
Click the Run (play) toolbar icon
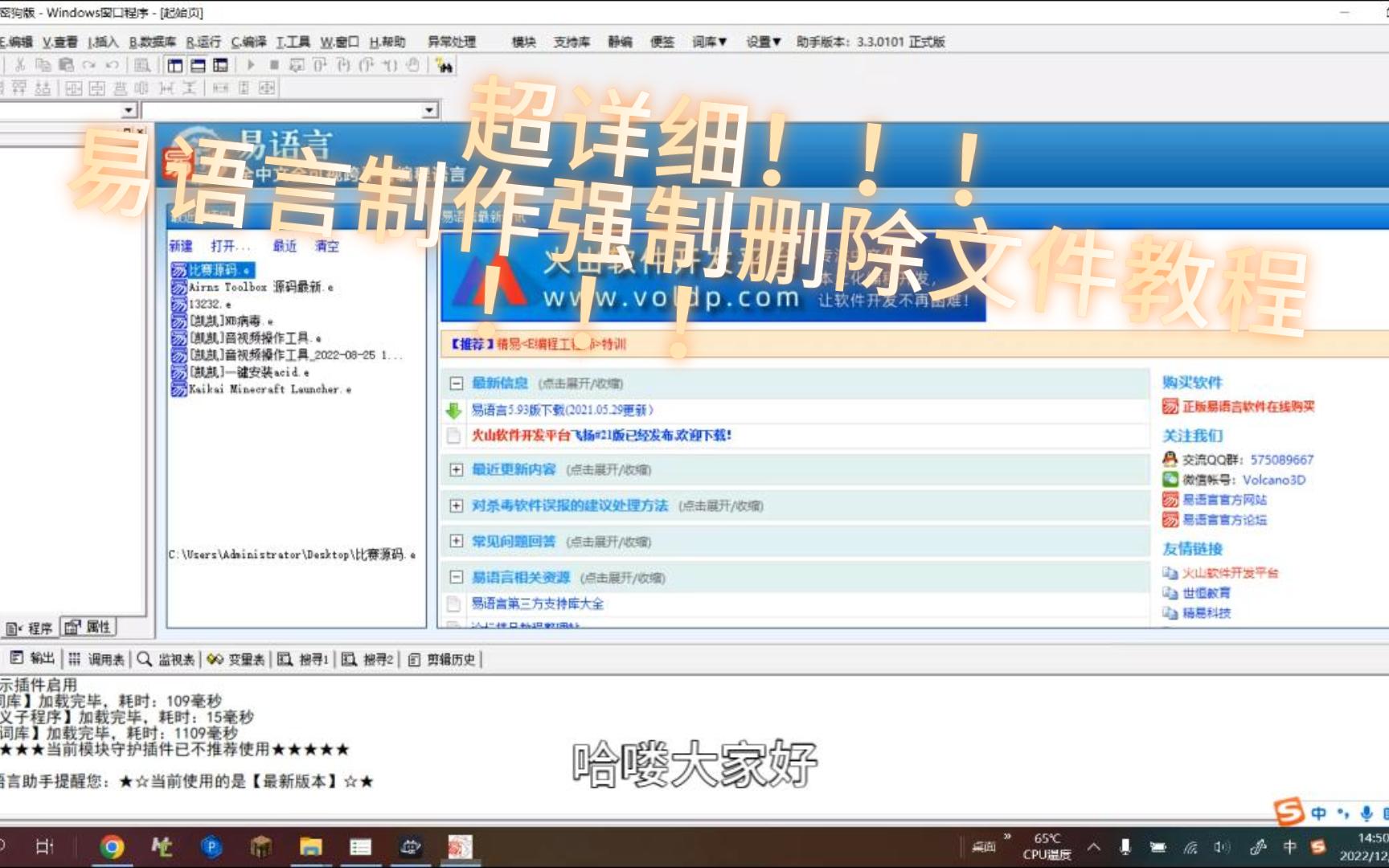tap(251, 65)
